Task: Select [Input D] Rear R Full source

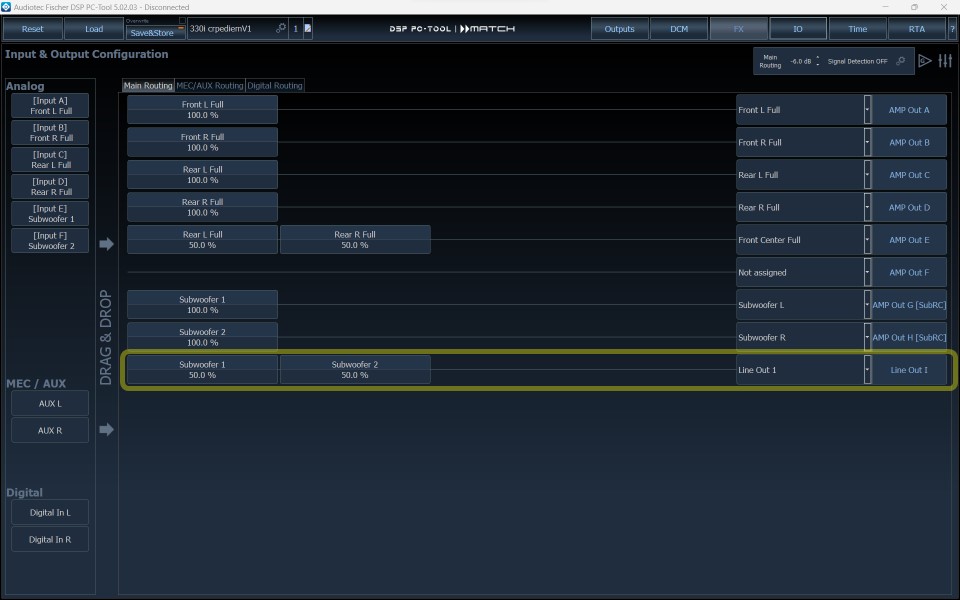Action: 50,186
